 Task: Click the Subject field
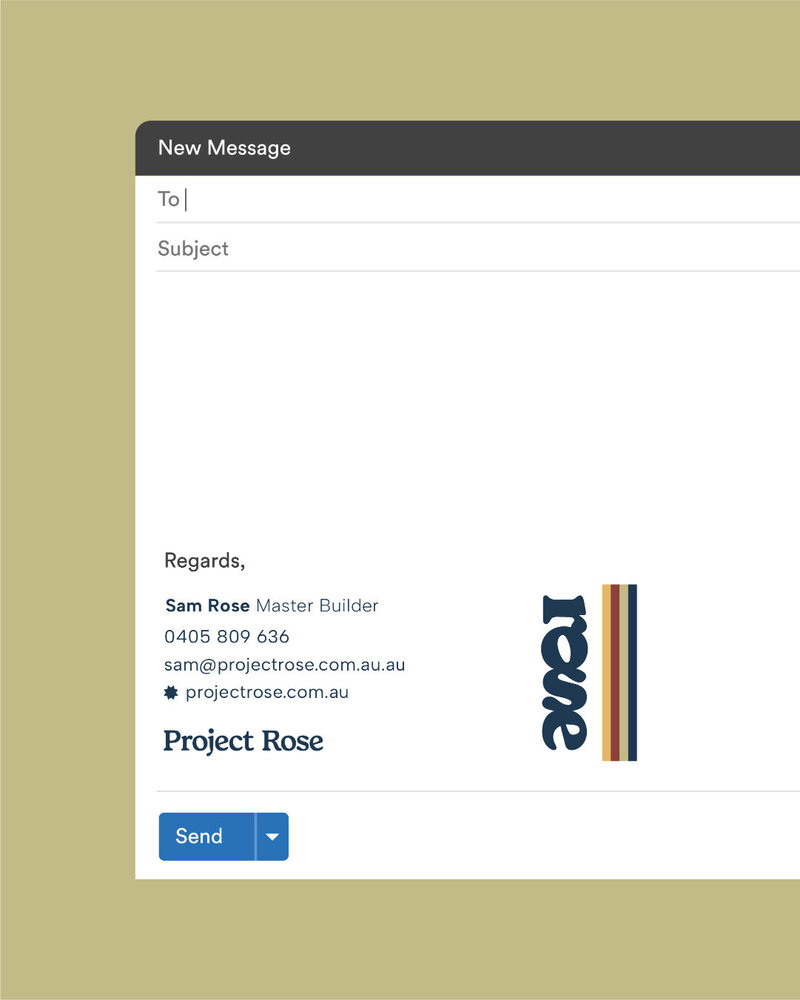click(478, 248)
